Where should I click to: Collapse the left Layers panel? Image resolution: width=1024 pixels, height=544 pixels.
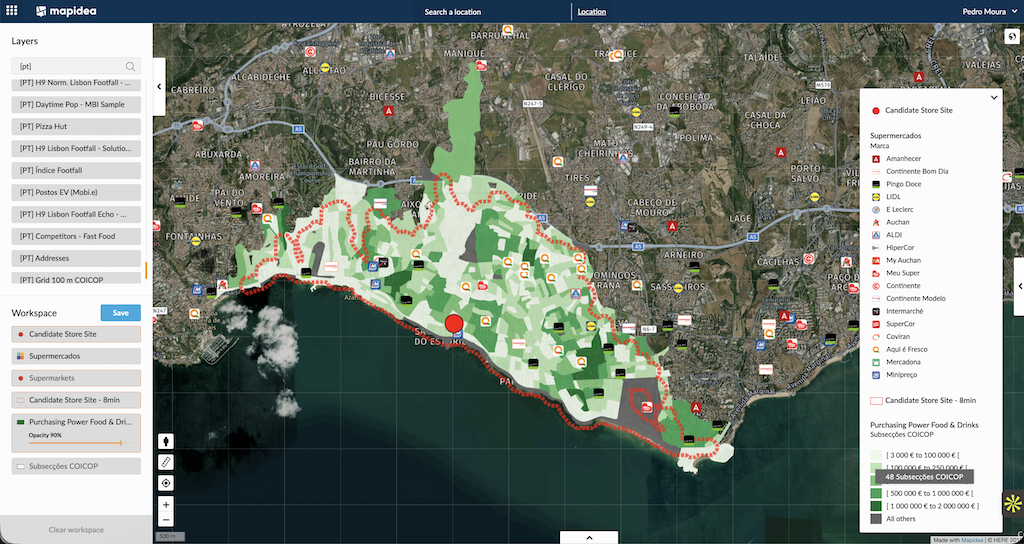pyautogui.click(x=159, y=86)
